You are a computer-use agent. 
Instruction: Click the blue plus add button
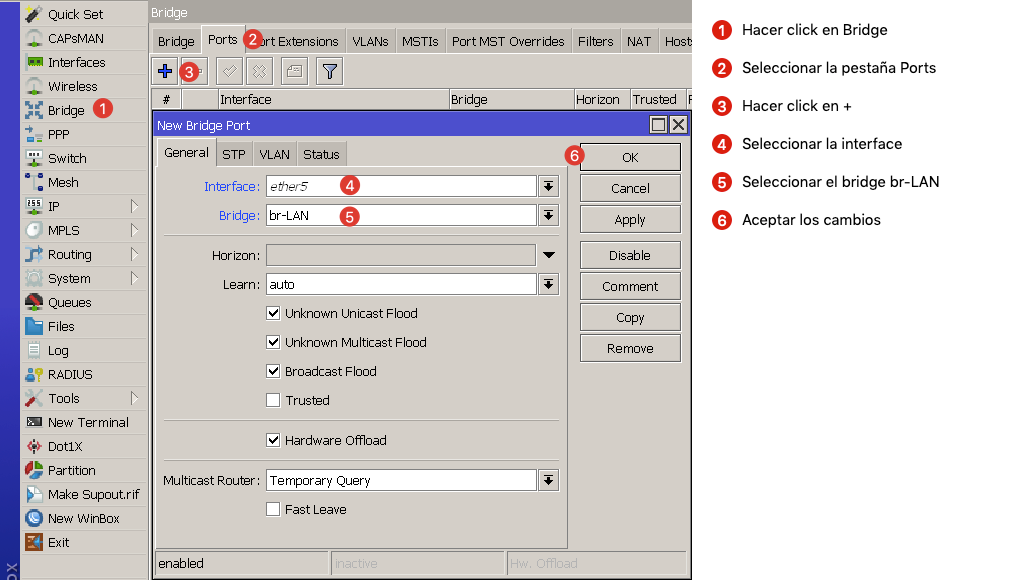(166, 71)
